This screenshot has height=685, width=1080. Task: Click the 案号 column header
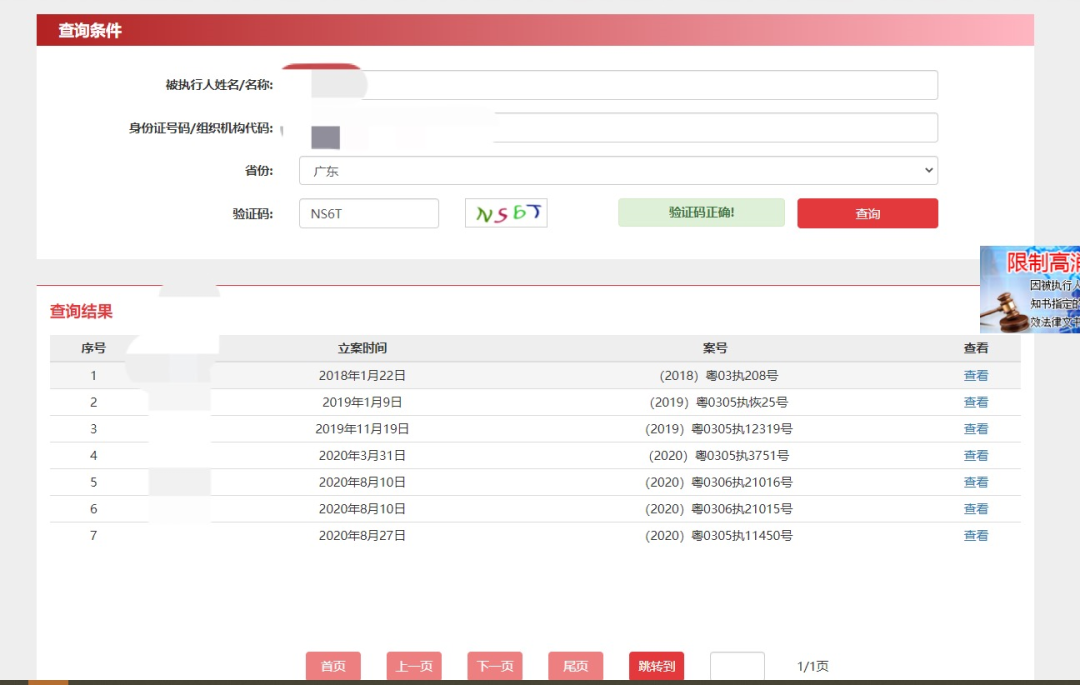[713, 348]
